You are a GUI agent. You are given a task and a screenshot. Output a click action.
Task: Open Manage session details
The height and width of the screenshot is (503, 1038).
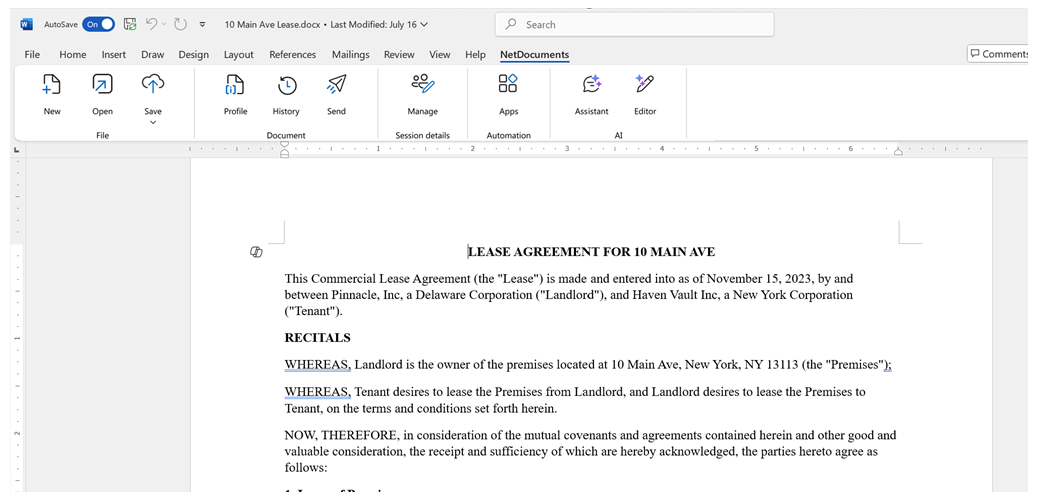tap(422, 95)
